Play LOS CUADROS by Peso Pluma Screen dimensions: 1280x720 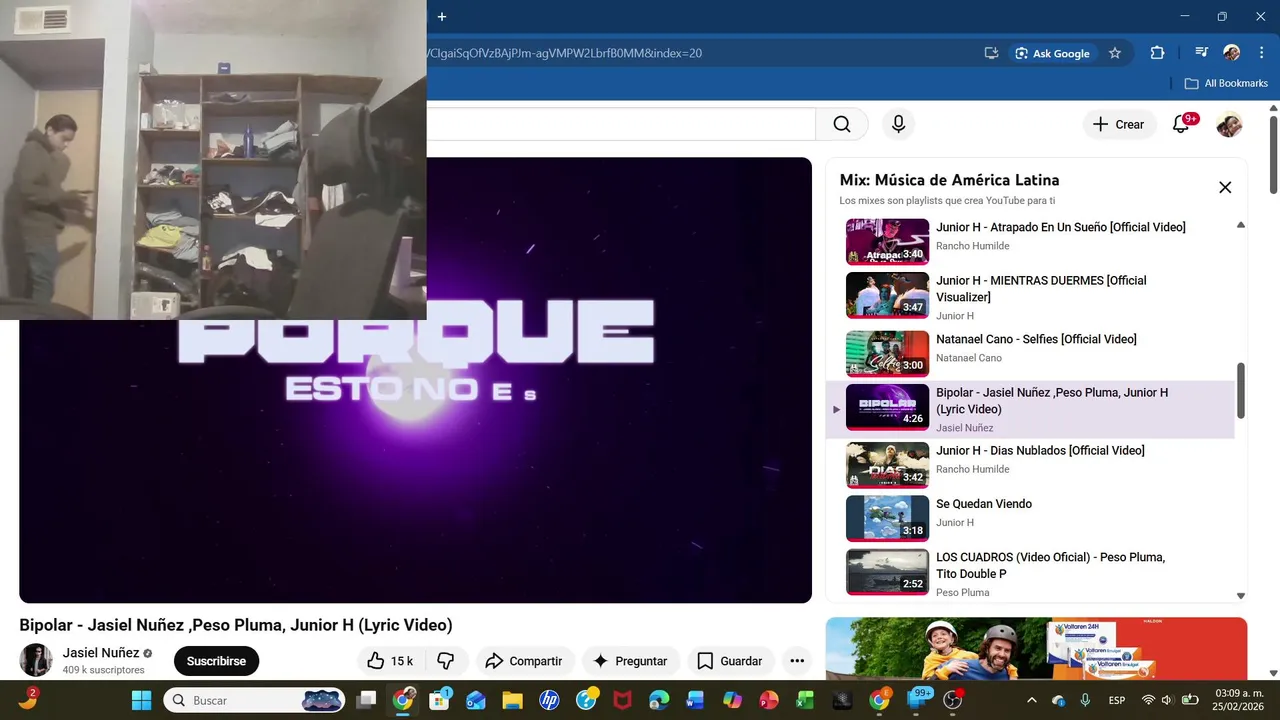(1030, 573)
